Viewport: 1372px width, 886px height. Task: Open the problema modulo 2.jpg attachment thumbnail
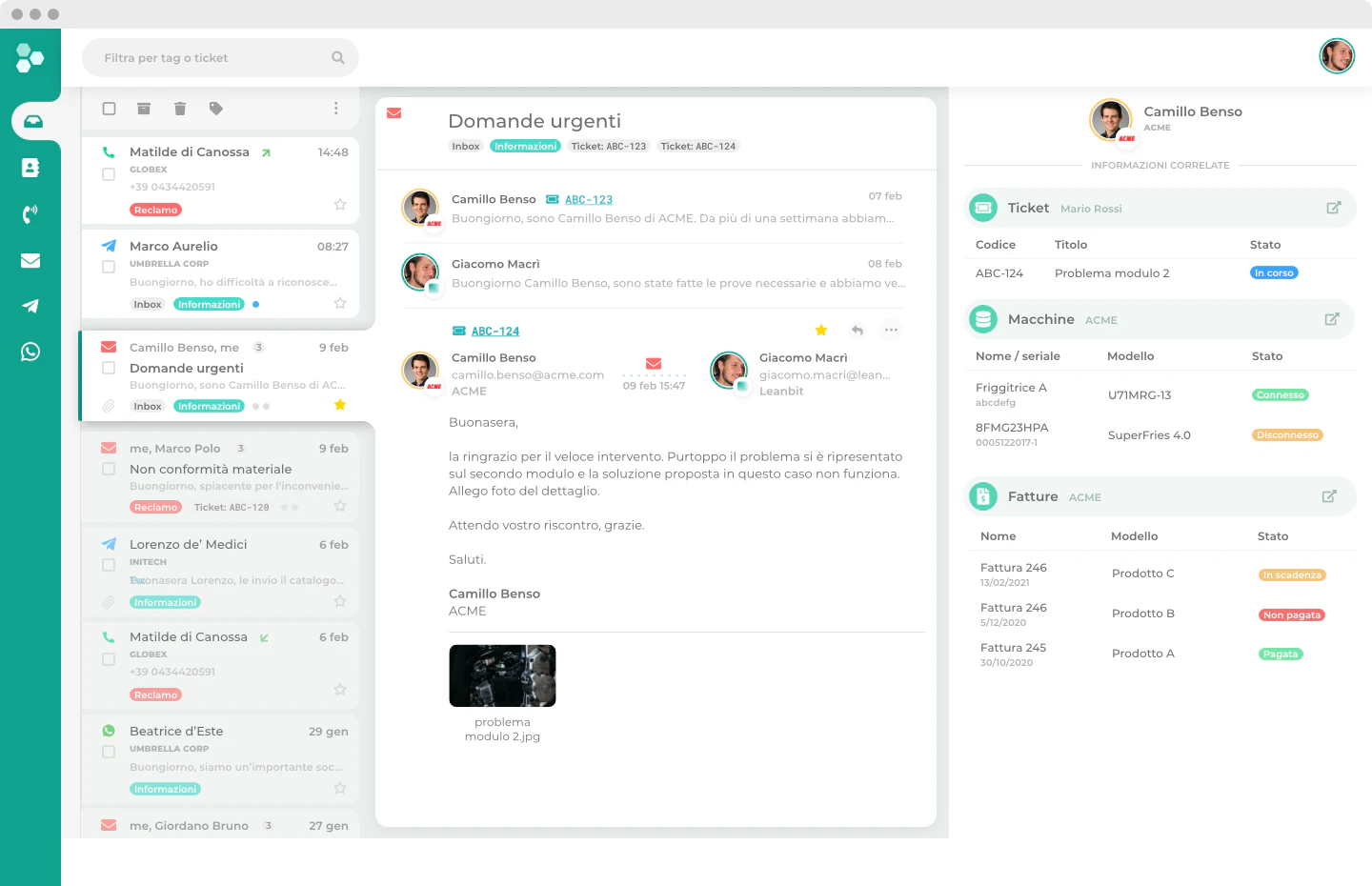[502, 675]
